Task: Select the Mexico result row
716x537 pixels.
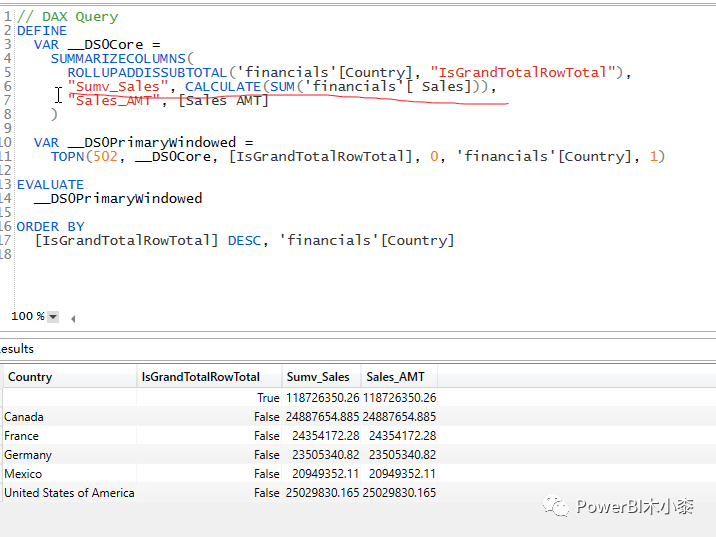Action: click(23, 473)
